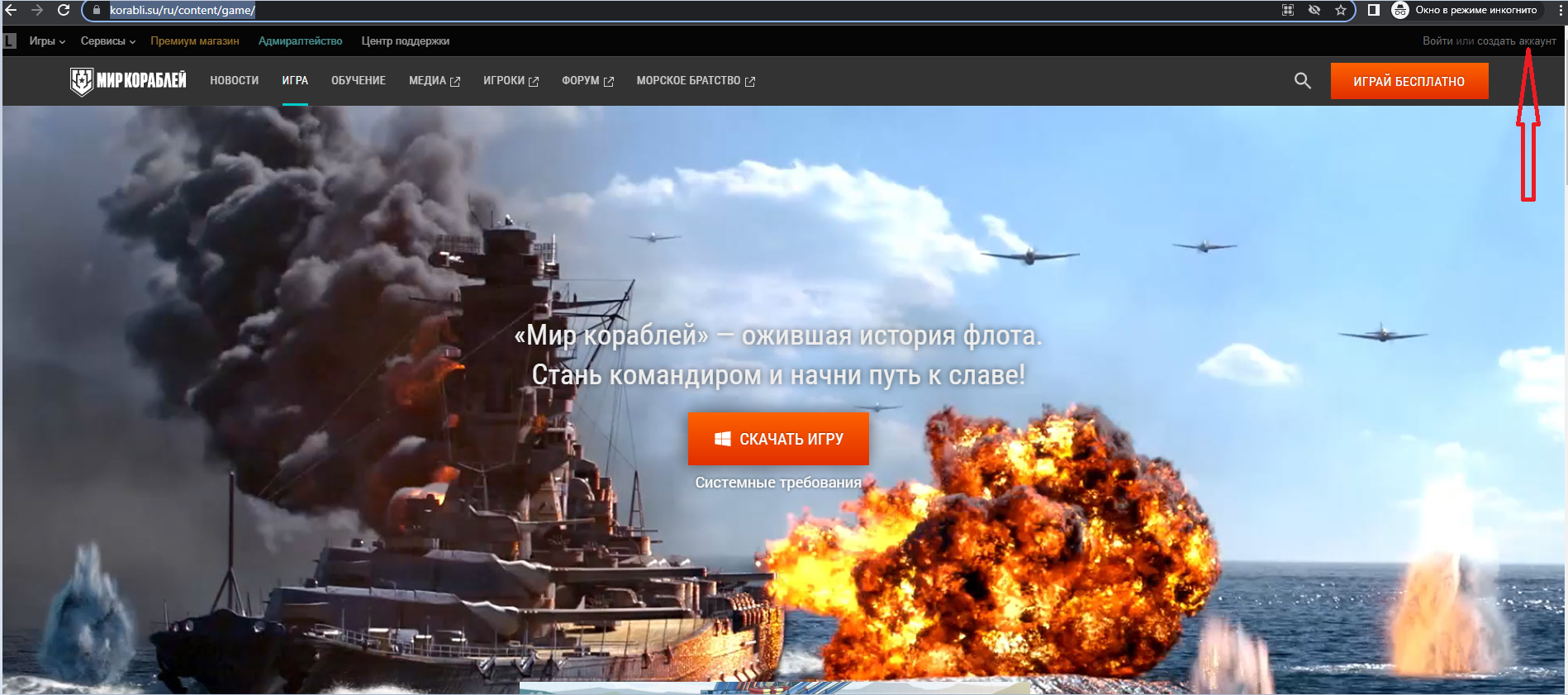Bookmark this page with the star icon

1341,11
